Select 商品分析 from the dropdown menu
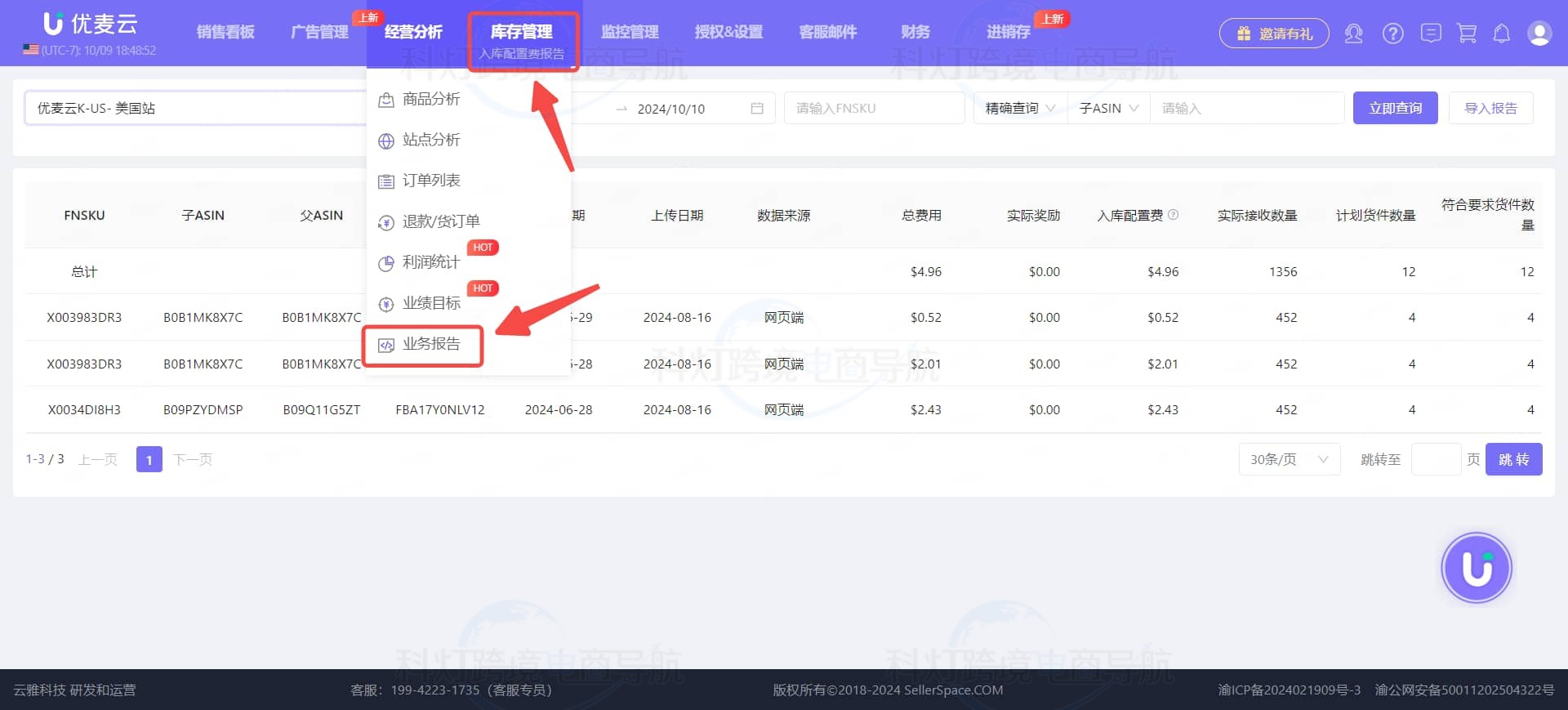1568x710 pixels. [431, 99]
